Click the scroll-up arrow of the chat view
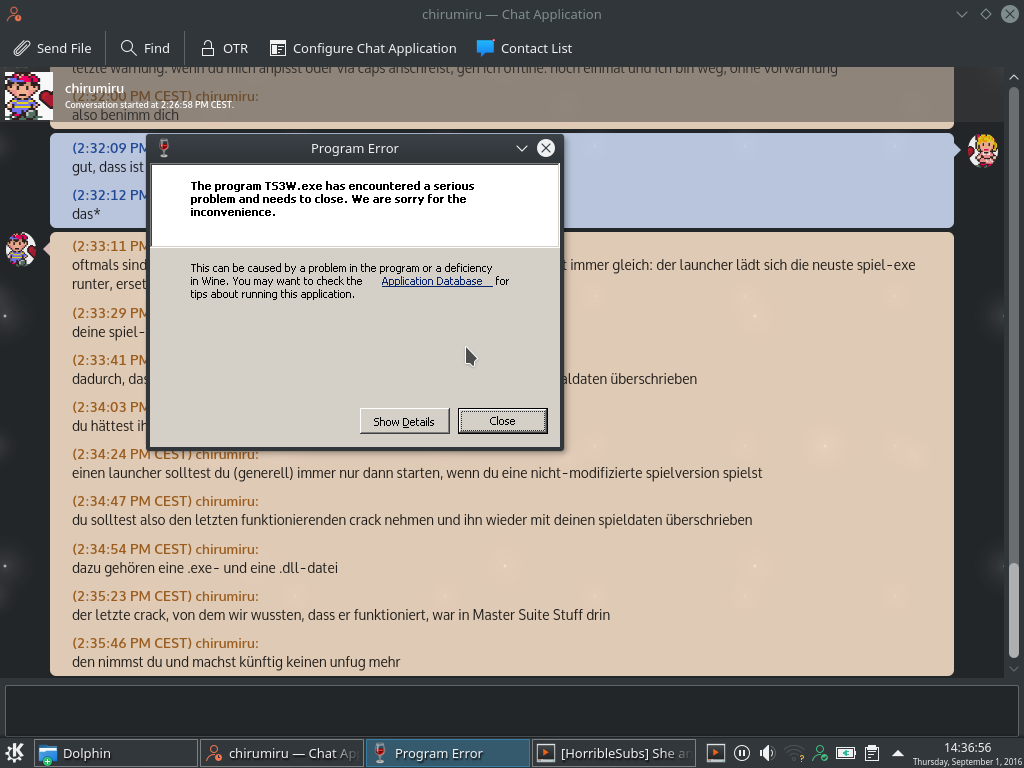The height and width of the screenshot is (768, 1024). tap(1013, 76)
